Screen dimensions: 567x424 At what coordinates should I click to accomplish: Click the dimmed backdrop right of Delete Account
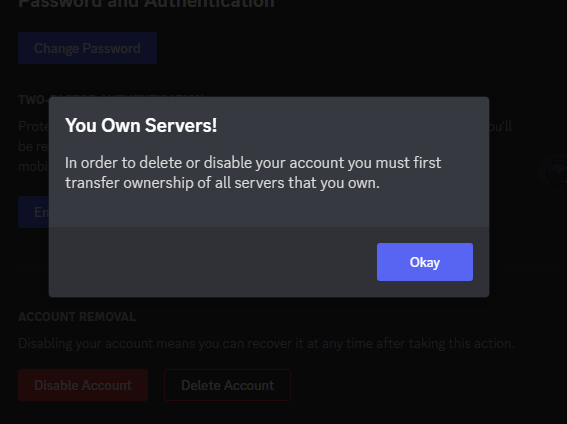pos(416,385)
